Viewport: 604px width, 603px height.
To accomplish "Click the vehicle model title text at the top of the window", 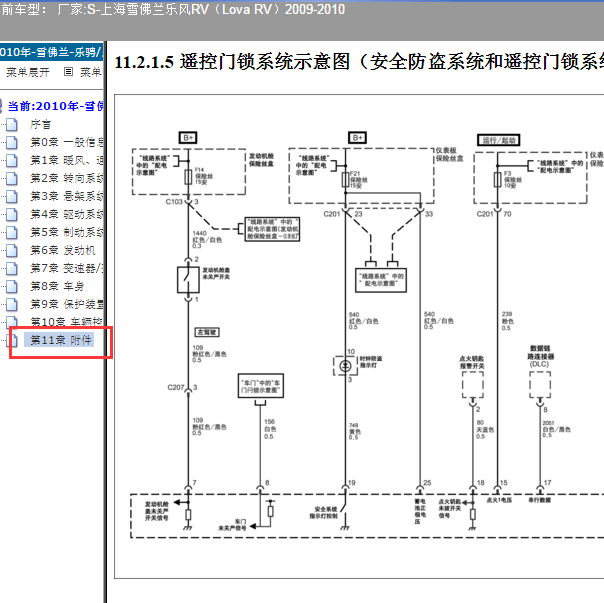I will click(x=173, y=10).
